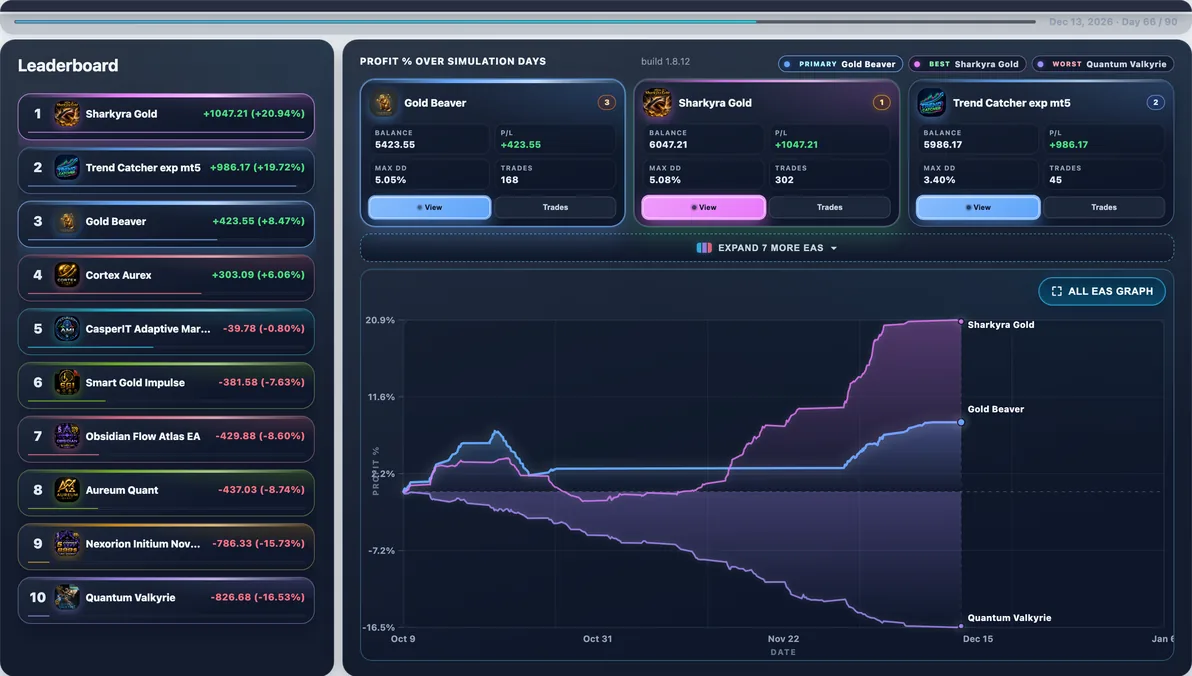Click the Nov 22 date axis label

tap(783, 639)
